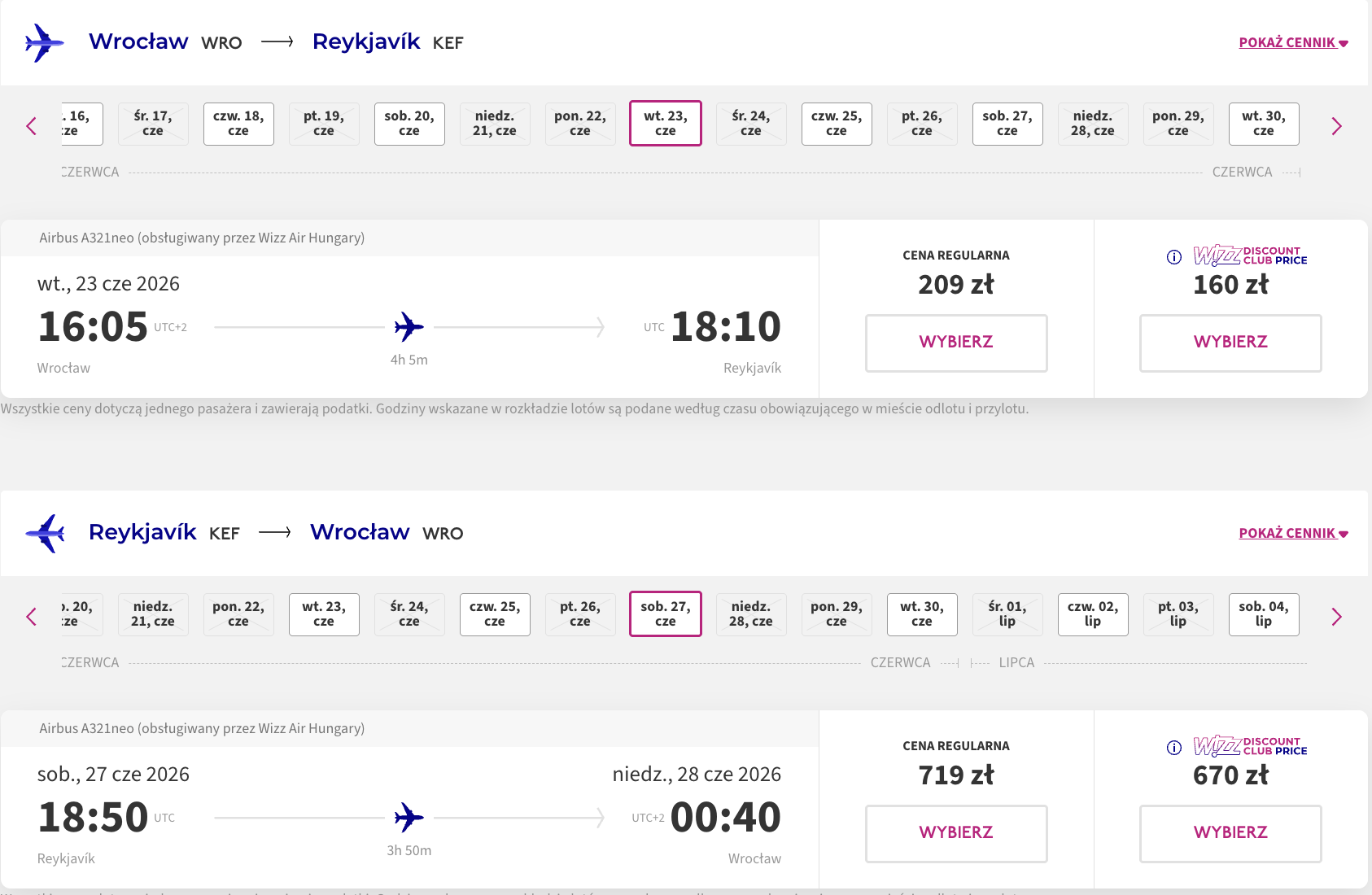1372x895 pixels.
Task: Choose return discount club price 670 zł
Action: (1230, 834)
